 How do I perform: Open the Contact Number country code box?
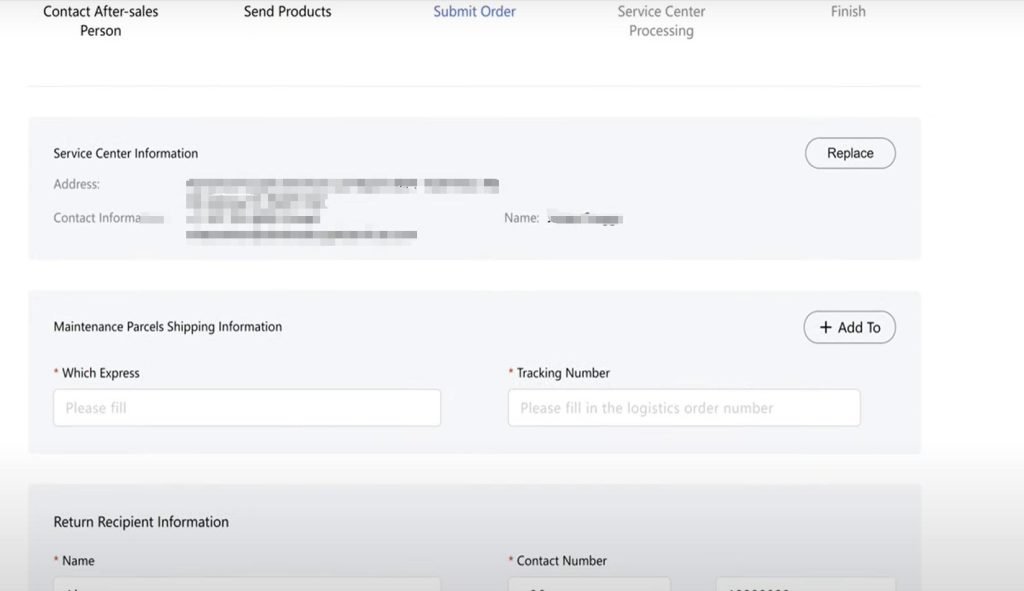coord(589,584)
